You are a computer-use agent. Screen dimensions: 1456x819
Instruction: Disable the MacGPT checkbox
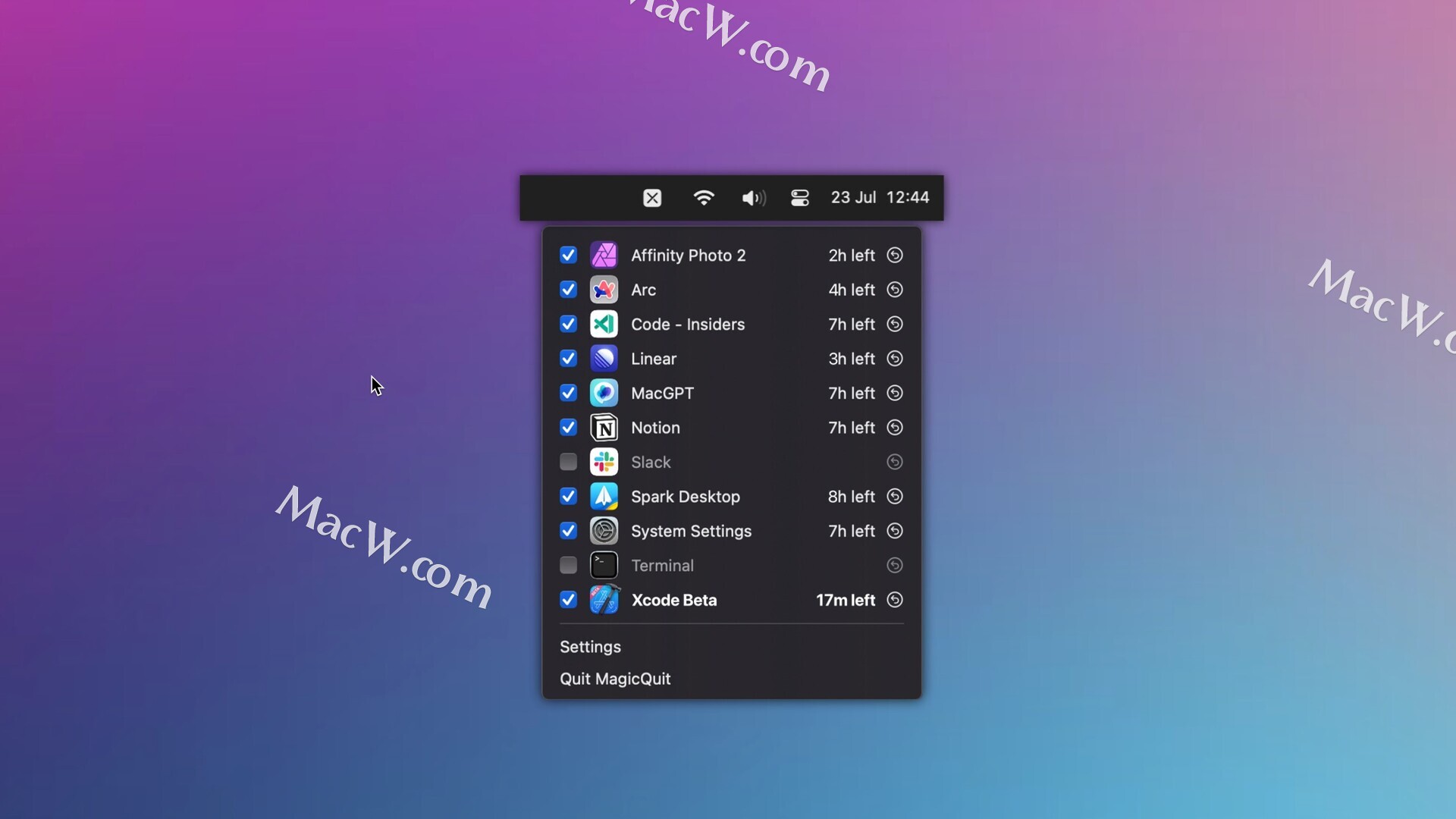tap(568, 393)
